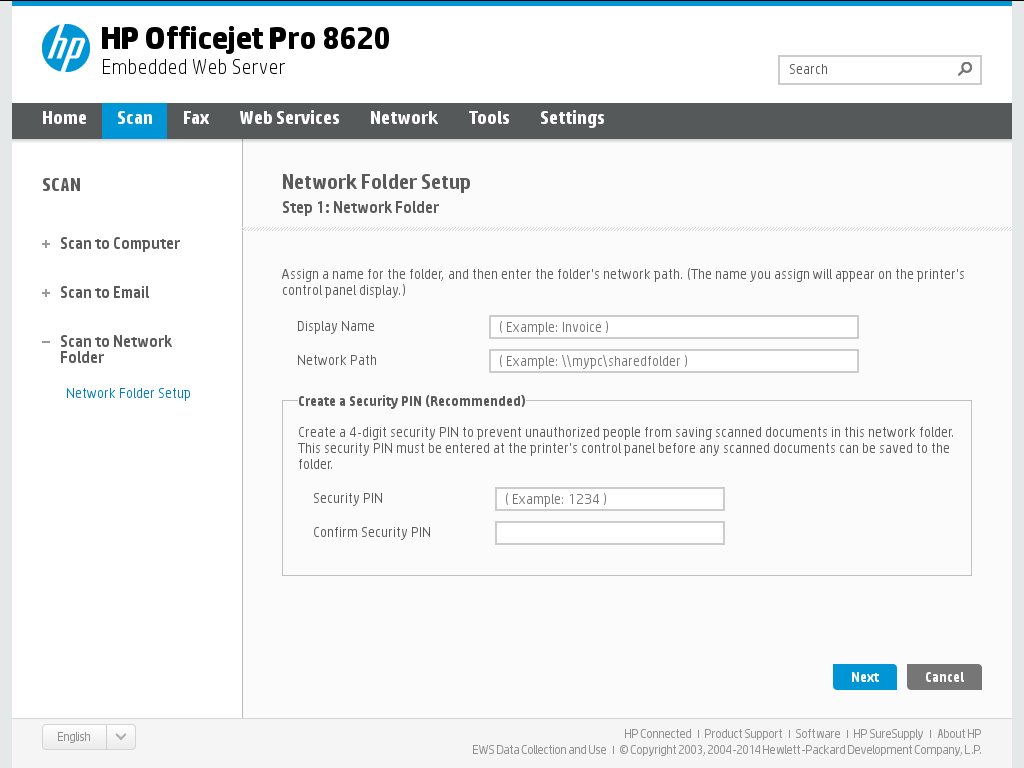Image resolution: width=1024 pixels, height=768 pixels.
Task: Open the Software footer link
Action: (818, 734)
